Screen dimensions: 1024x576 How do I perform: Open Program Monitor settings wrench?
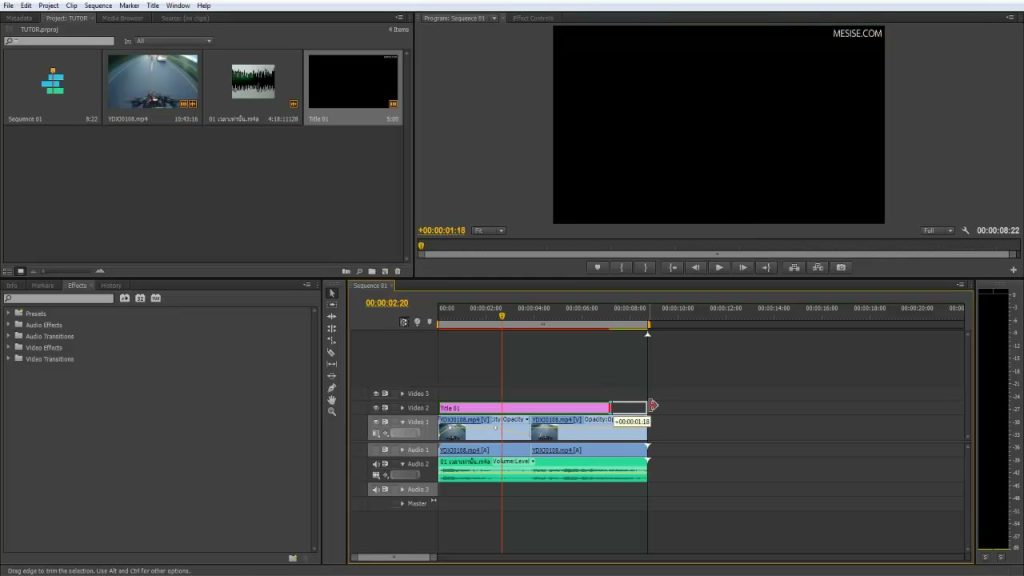(x=966, y=231)
